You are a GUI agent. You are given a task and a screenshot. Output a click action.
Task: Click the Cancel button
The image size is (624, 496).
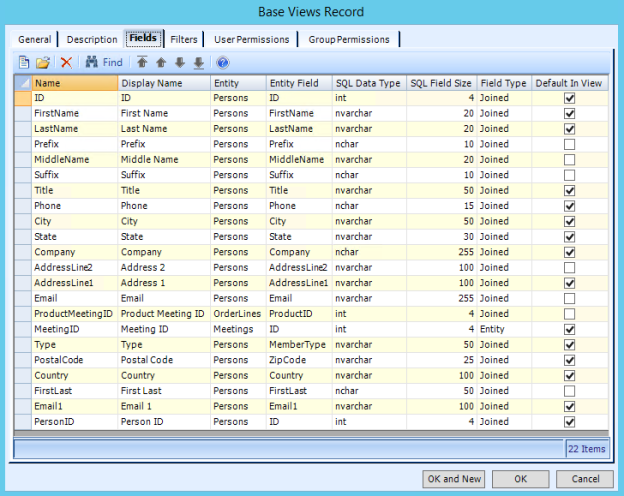click(x=585, y=479)
